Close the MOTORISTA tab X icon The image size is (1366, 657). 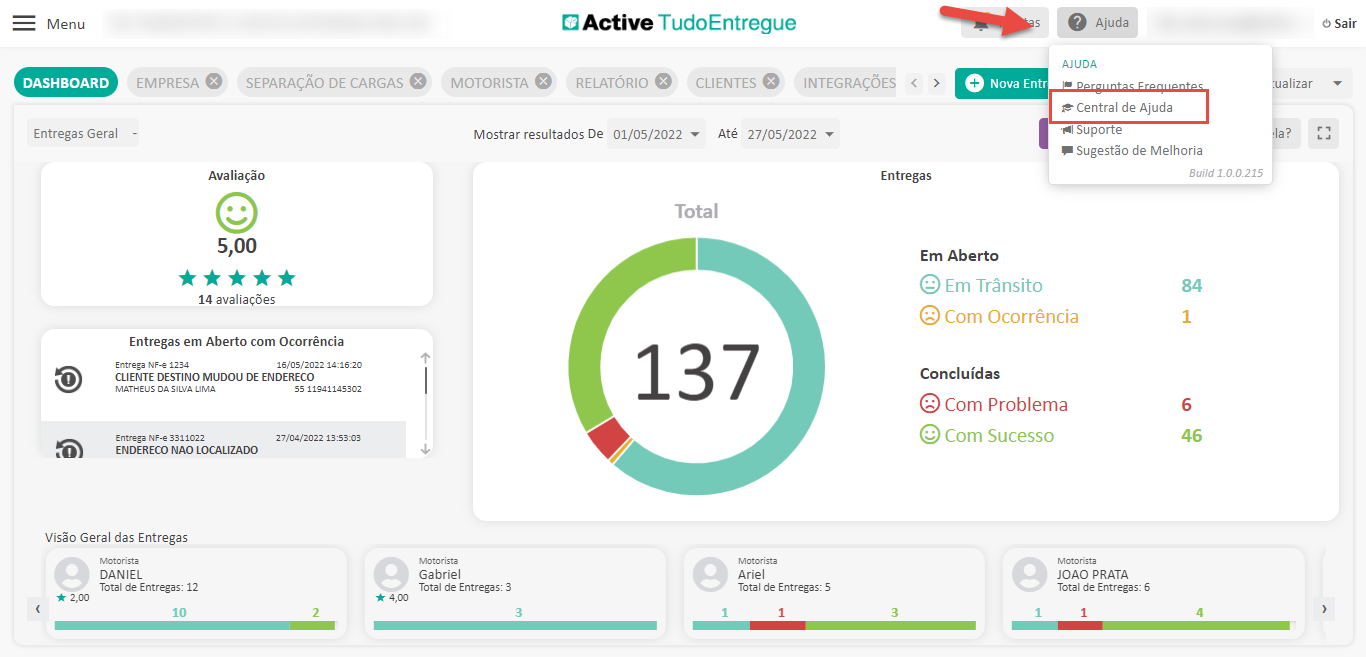pyautogui.click(x=543, y=82)
